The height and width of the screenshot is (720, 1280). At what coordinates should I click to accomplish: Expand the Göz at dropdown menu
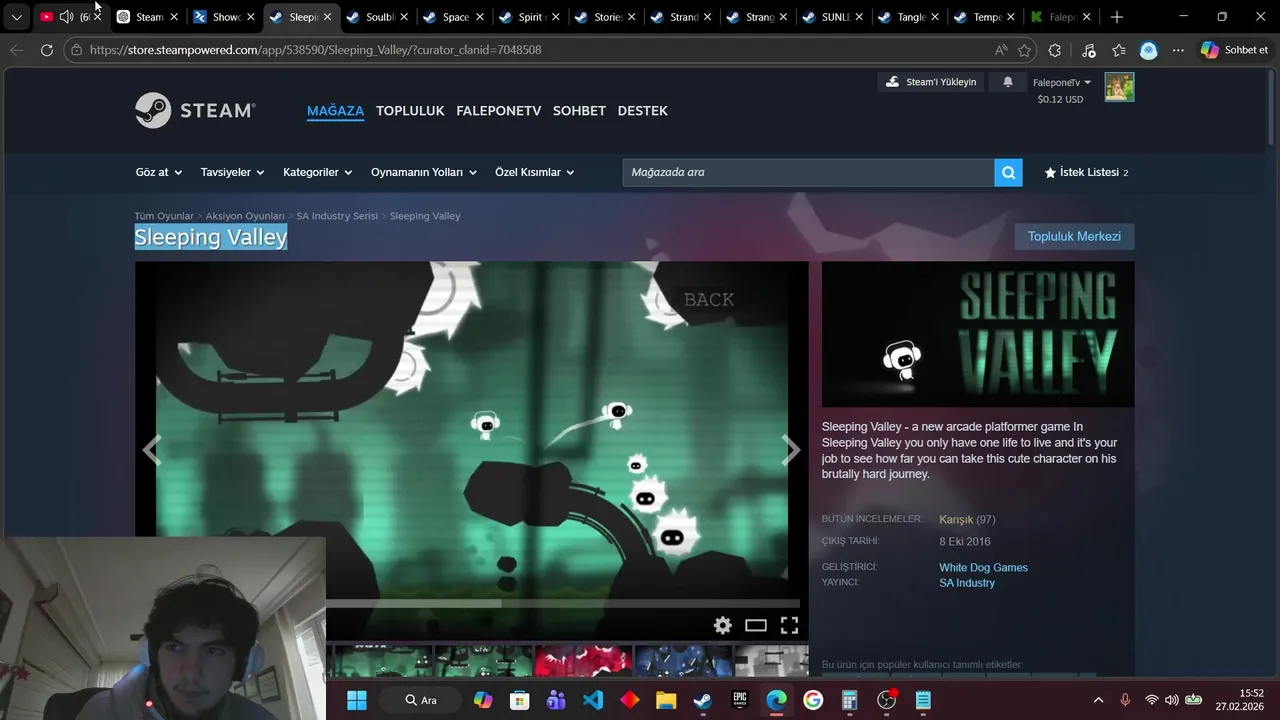[x=159, y=172]
